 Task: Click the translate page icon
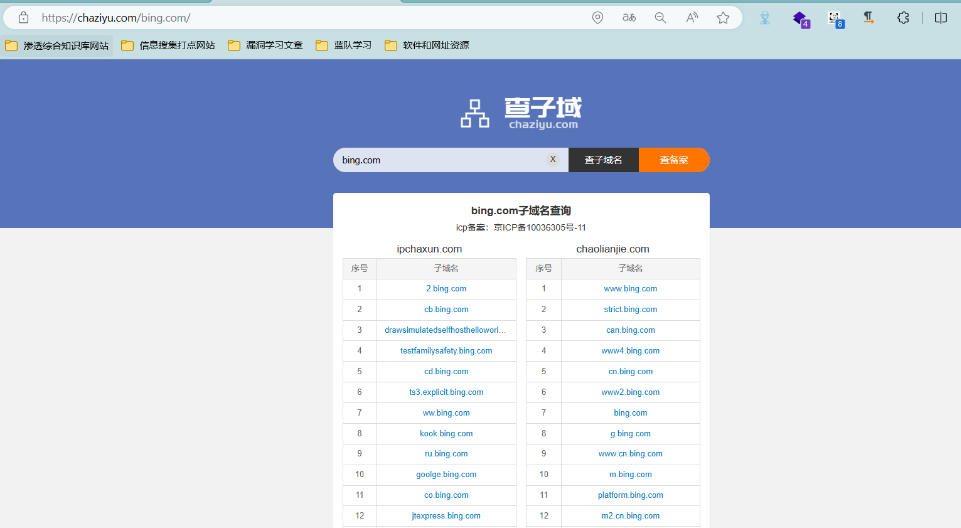click(x=629, y=18)
